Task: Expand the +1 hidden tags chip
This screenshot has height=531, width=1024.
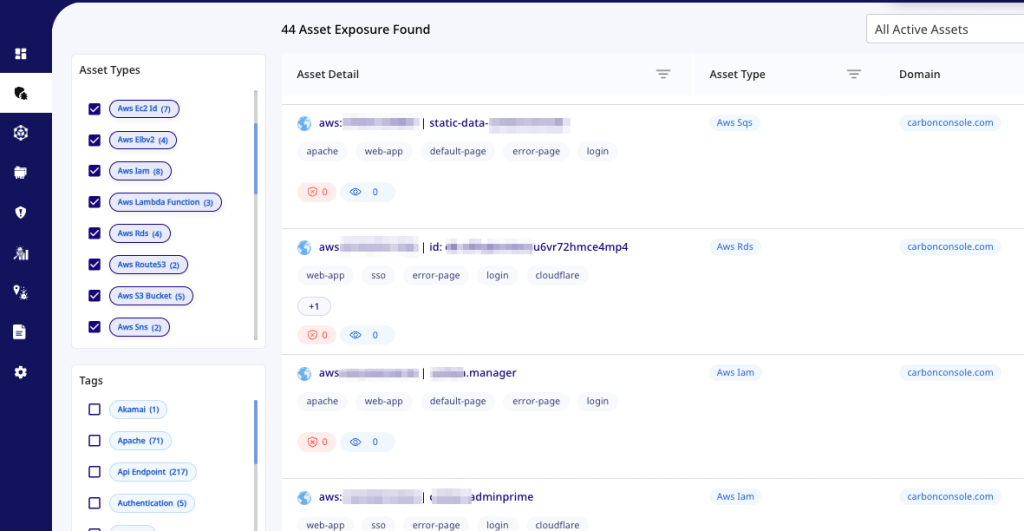Action: tap(314, 307)
